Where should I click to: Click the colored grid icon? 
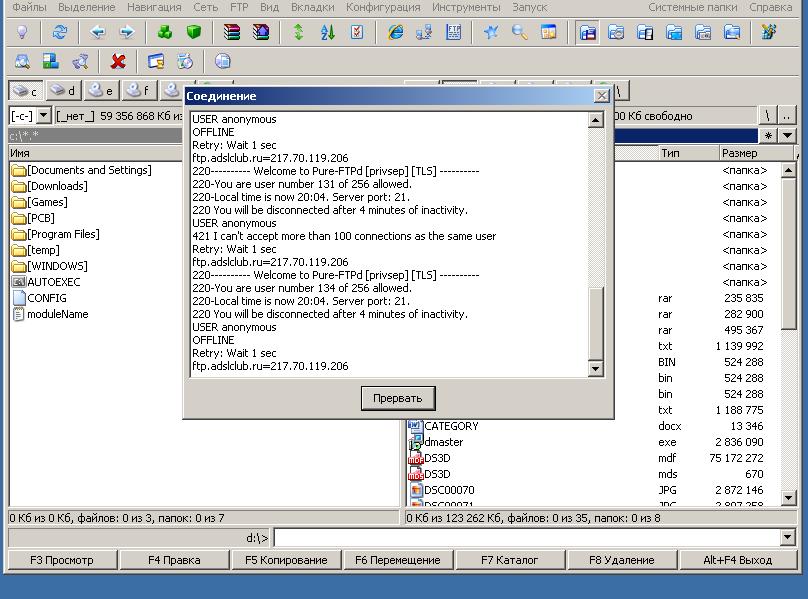click(549, 32)
